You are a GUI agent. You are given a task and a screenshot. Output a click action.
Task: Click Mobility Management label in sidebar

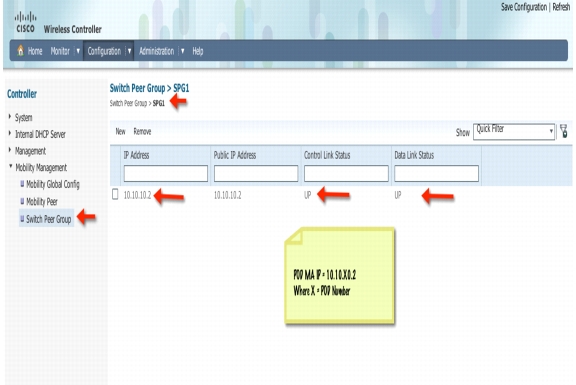[41, 168]
